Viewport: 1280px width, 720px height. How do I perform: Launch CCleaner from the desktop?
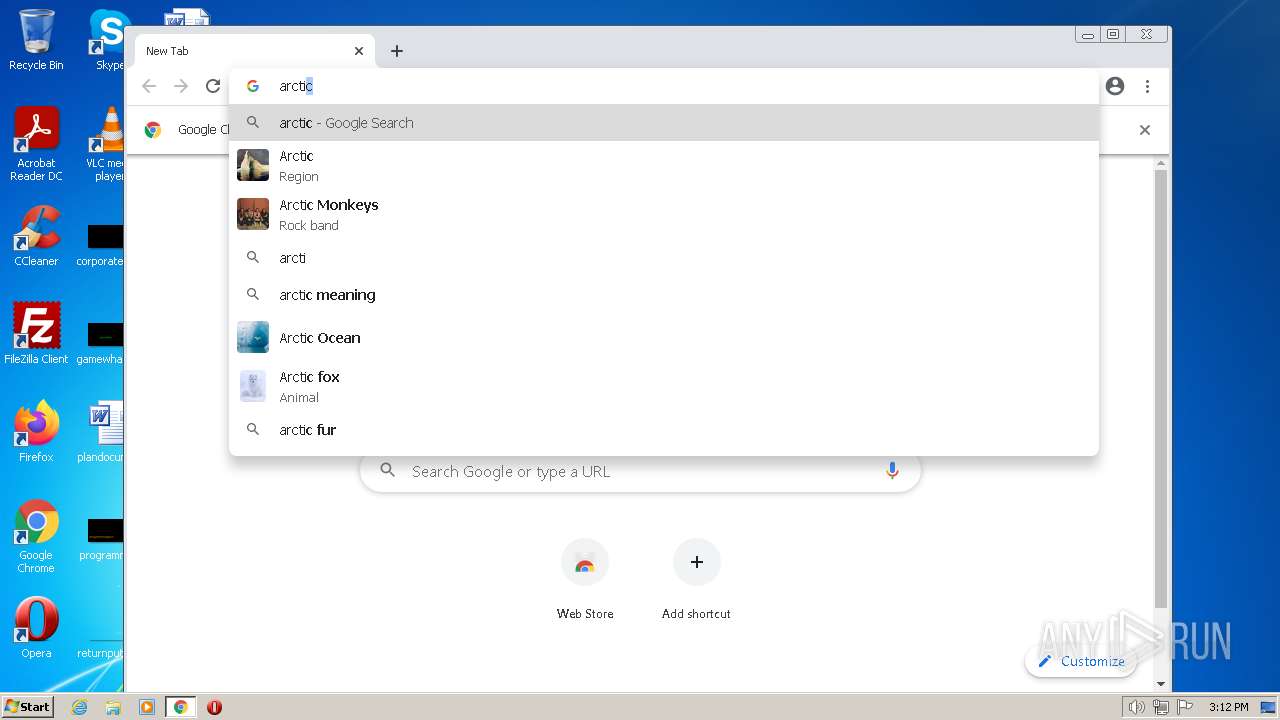coord(36,237)
